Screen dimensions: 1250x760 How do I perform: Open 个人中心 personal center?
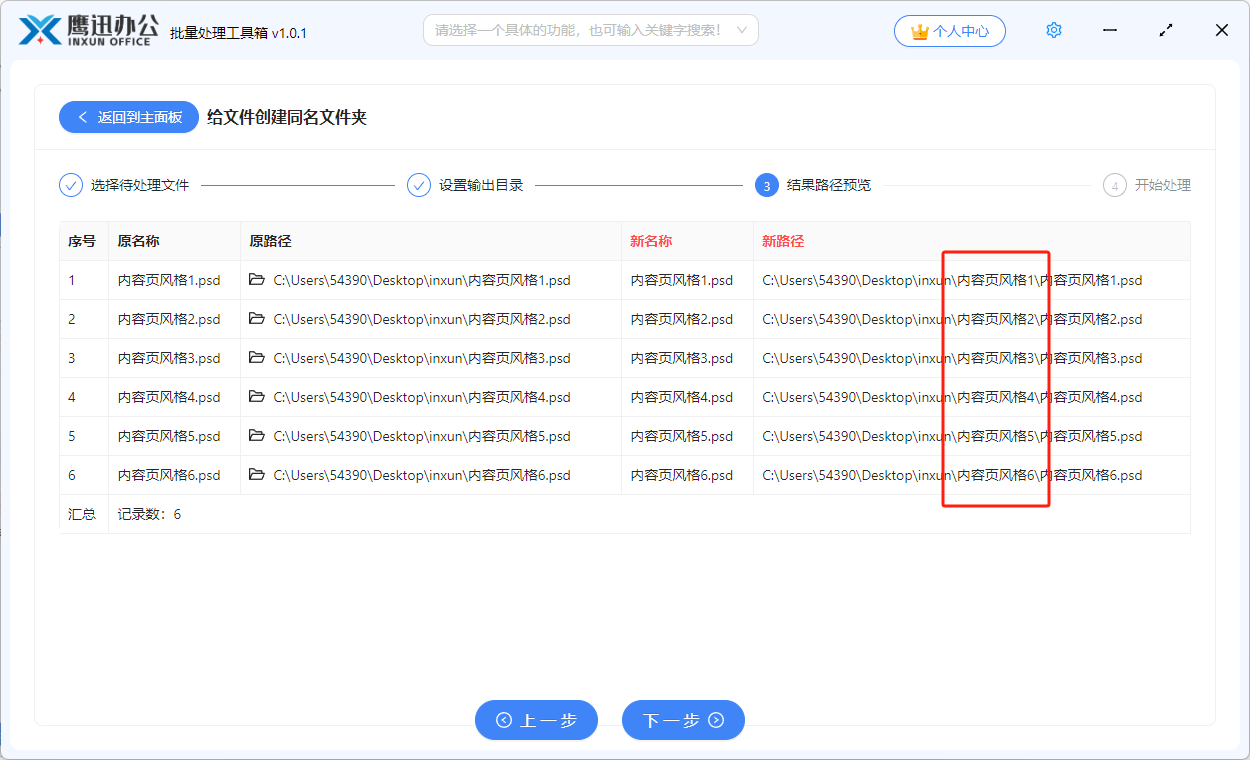(950, 31)
